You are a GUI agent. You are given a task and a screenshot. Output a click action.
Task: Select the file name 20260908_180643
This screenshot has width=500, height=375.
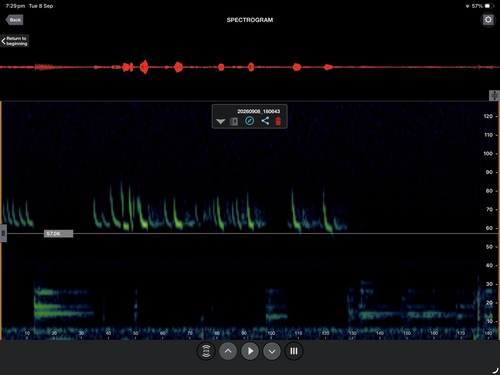[x=259, y=111]
